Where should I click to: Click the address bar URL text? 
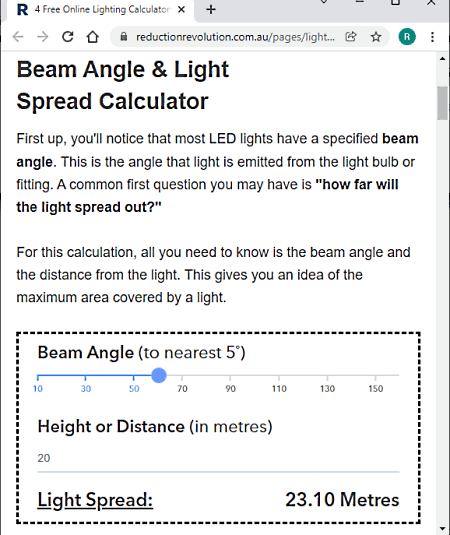(x=235, y=37)
